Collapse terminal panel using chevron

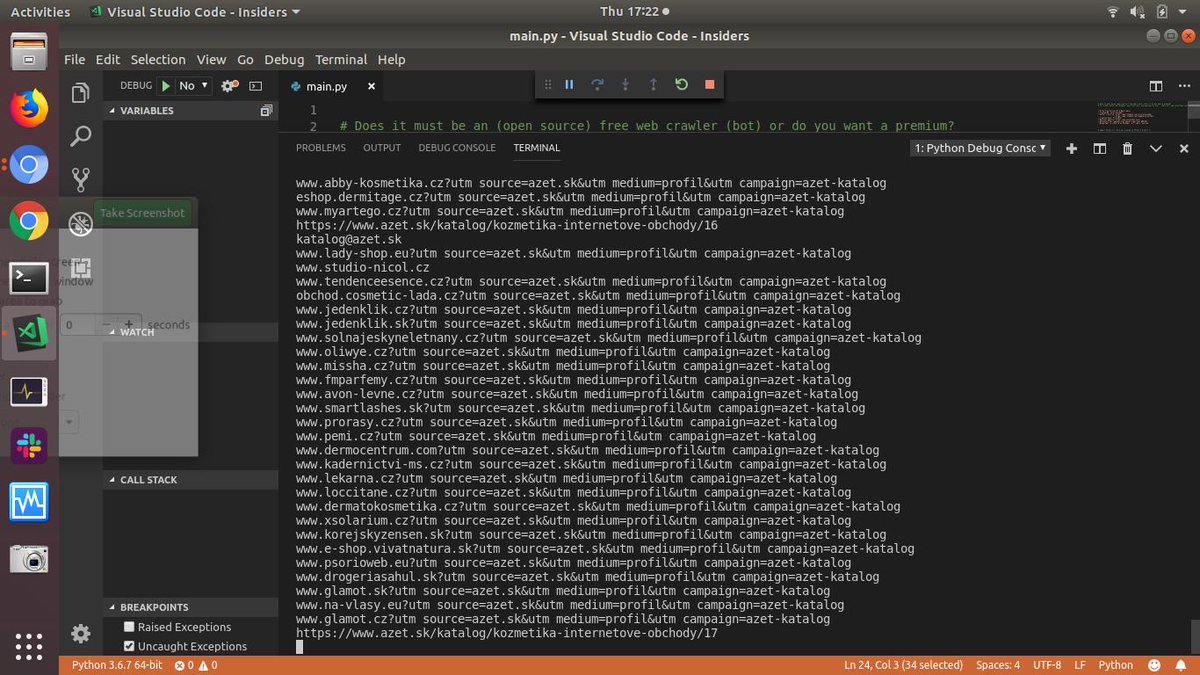[x=1156, y=148]
